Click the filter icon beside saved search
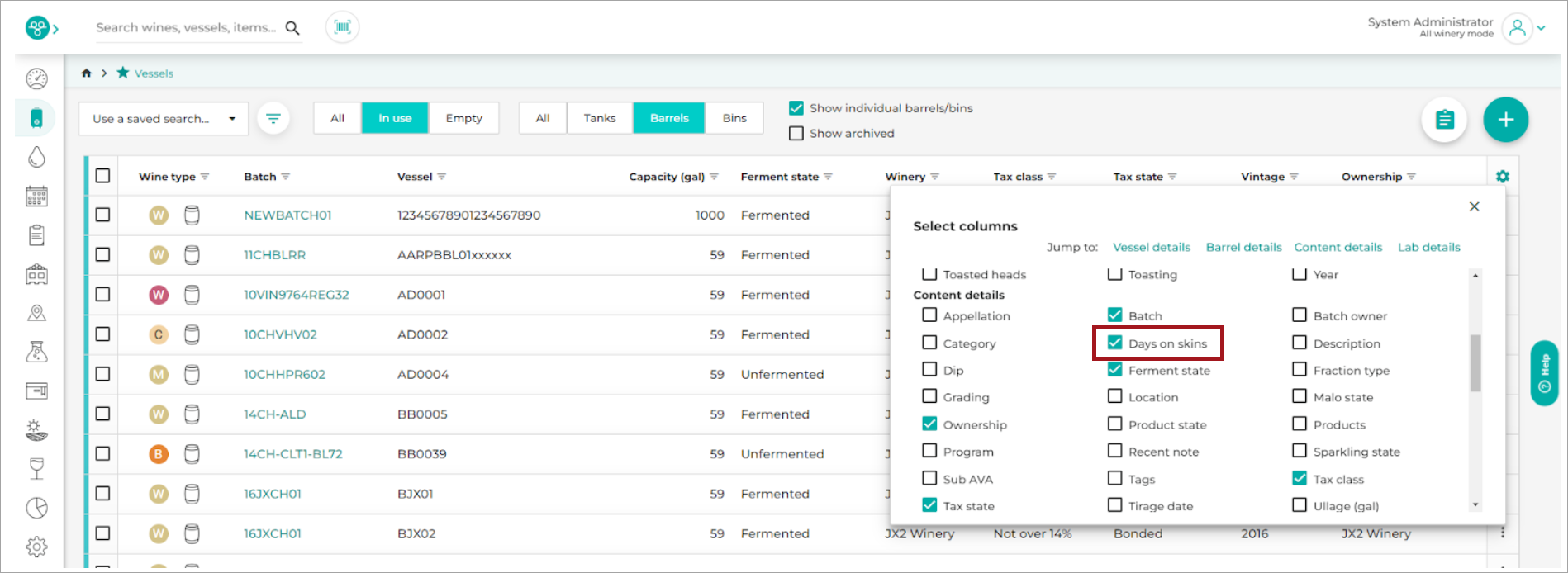1568x573 pixels. point(273,118)
